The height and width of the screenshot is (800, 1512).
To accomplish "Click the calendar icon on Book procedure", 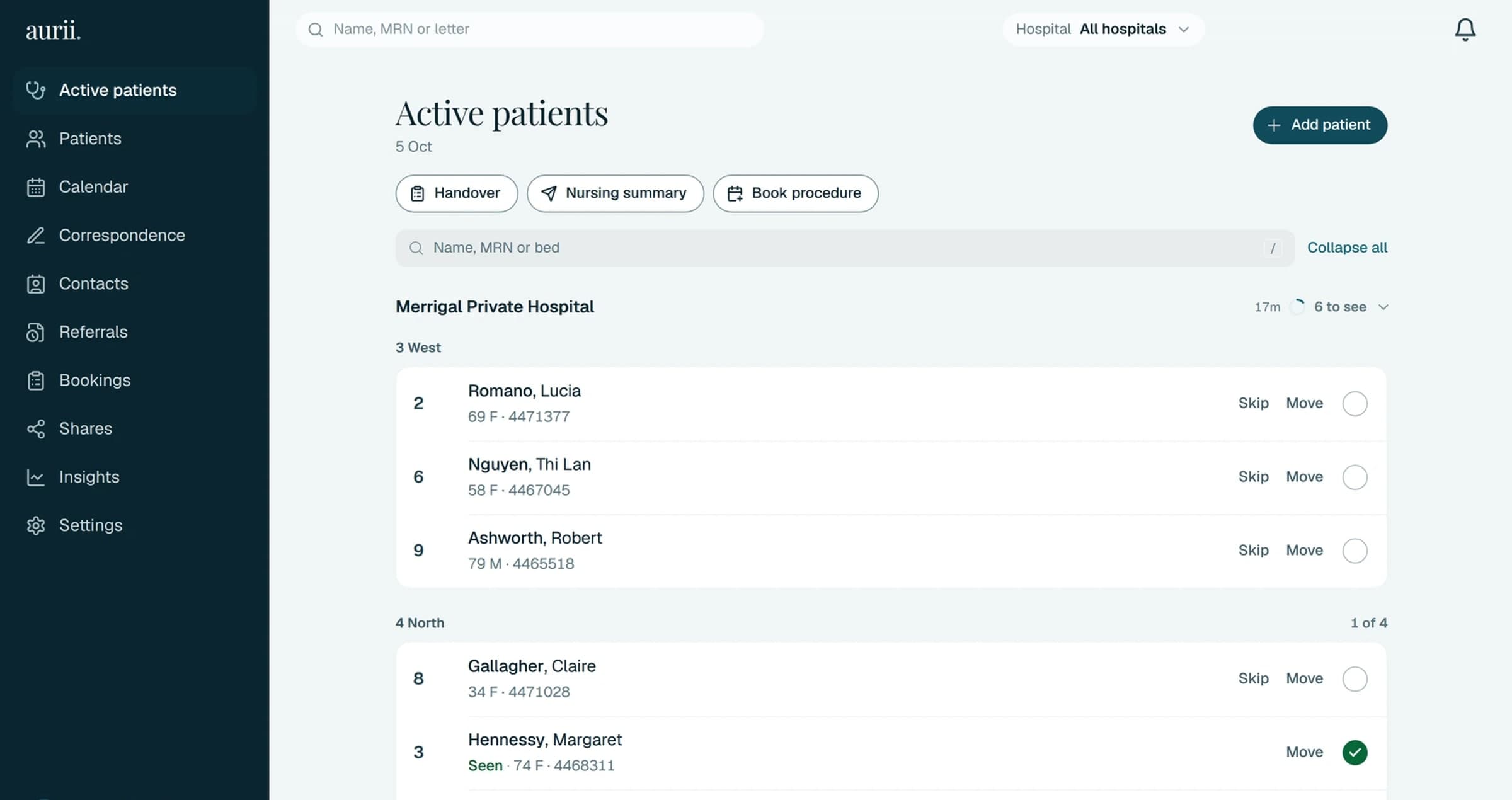I will tap(735, 193).
